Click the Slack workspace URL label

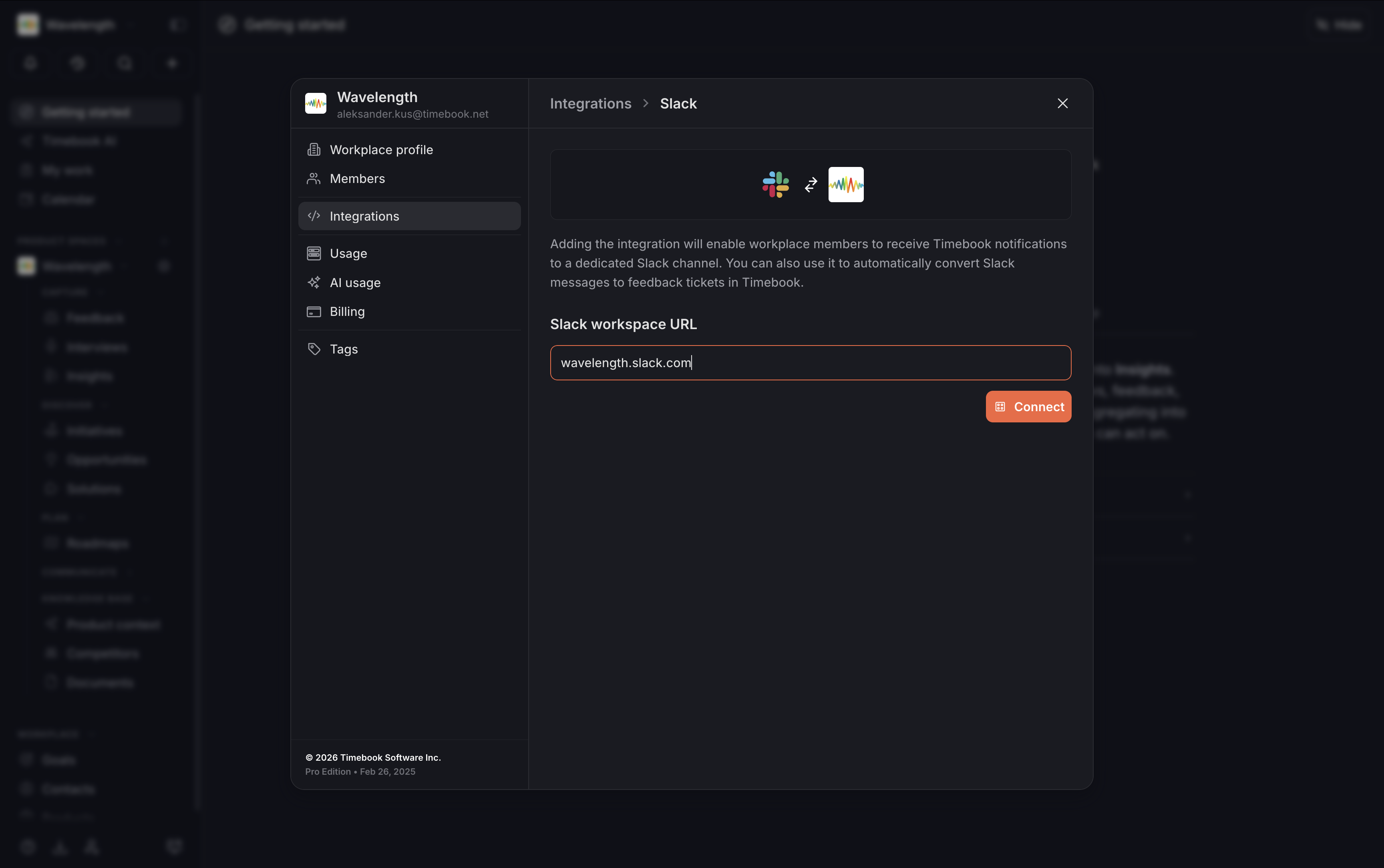[624, 324]
